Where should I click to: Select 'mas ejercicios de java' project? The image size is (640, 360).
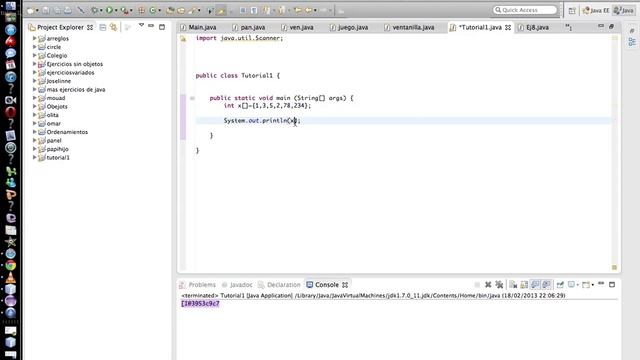pyautogui.click(x=71, y=89)
